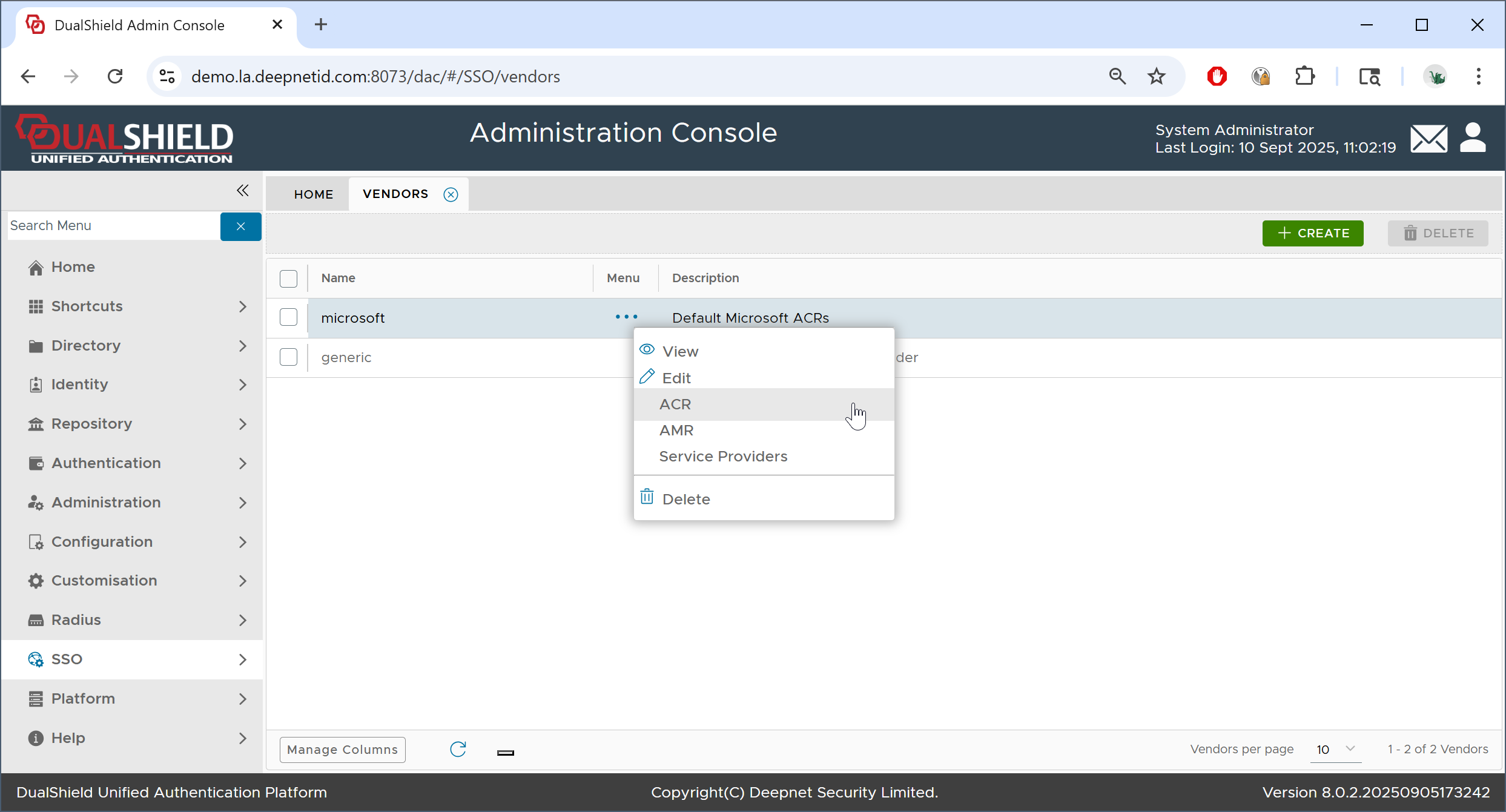Open Vendors per page dropdown
1506x812 pixels.
1335,749
